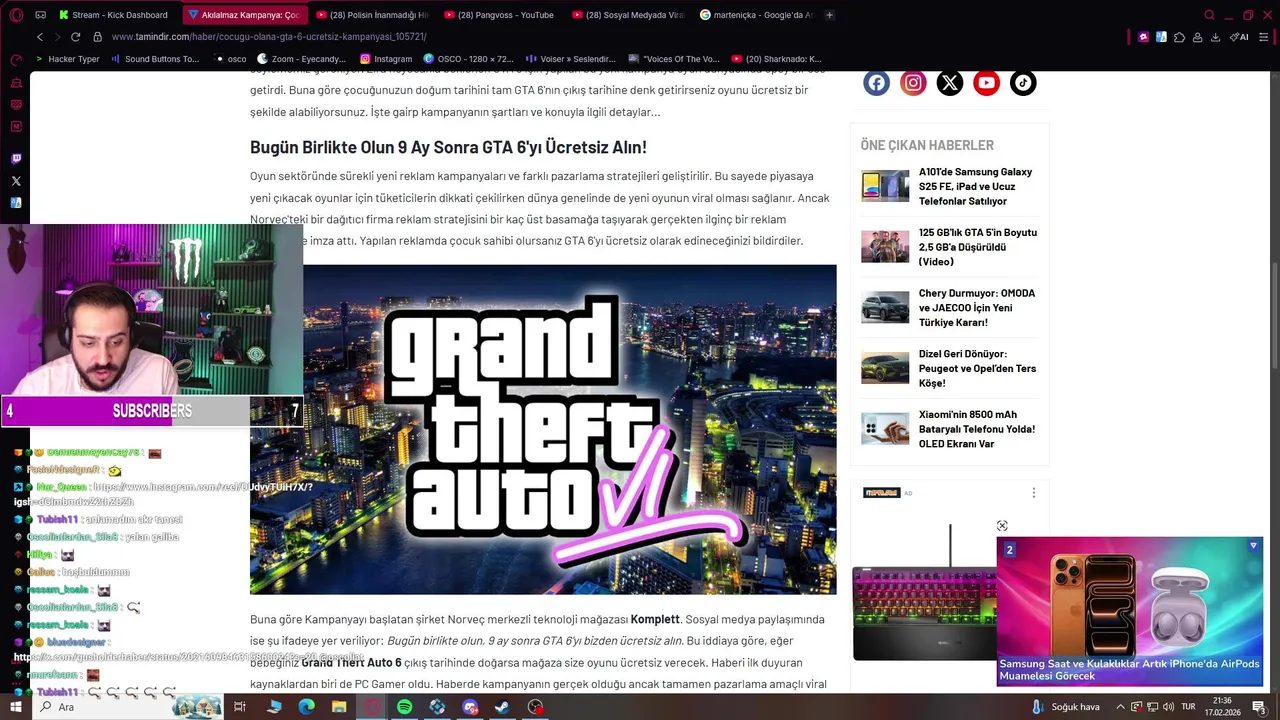Open the Windows Start menu
Viewport: 1280px width, 720px height.
tap(15, 707)
